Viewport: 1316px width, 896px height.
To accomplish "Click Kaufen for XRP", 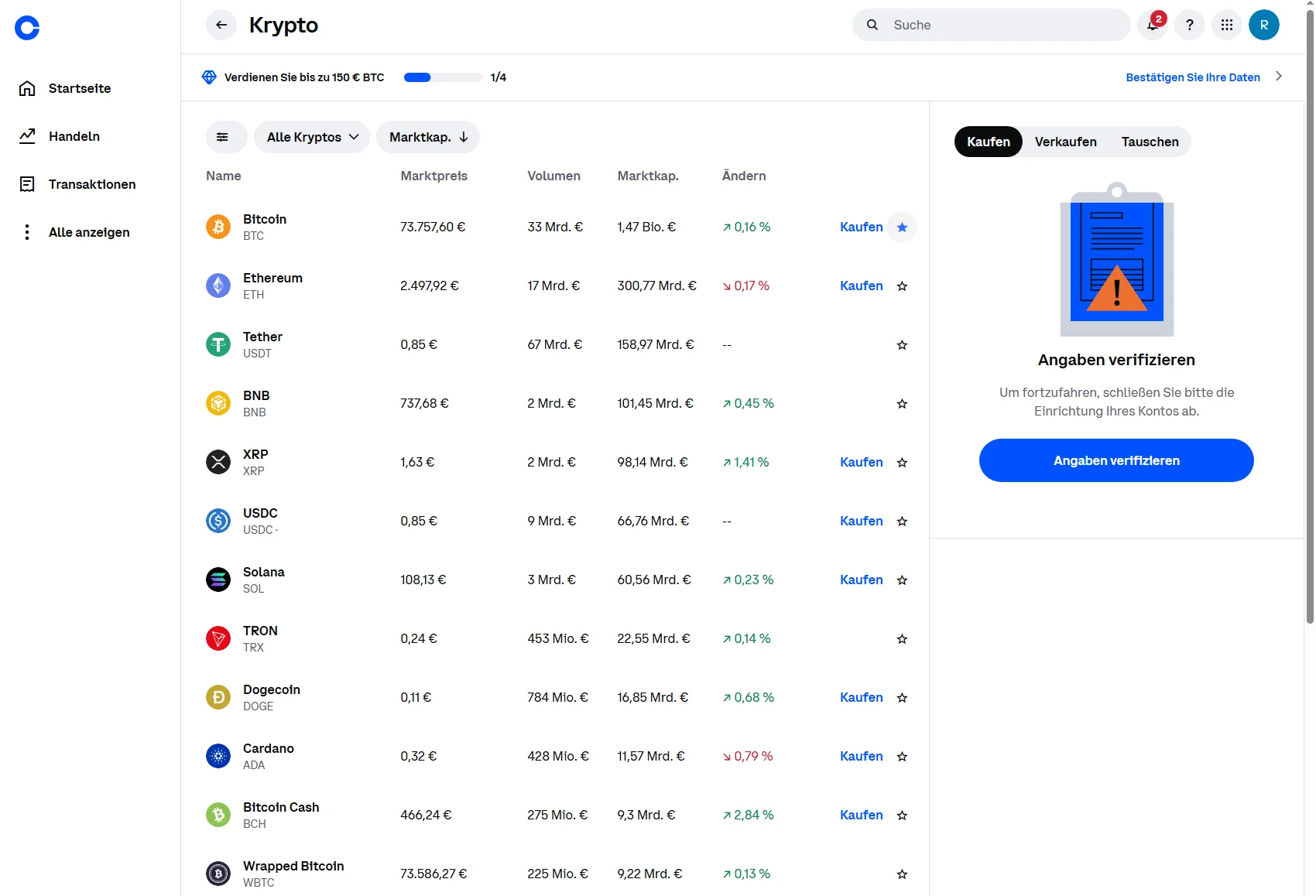I will point(862,462).
